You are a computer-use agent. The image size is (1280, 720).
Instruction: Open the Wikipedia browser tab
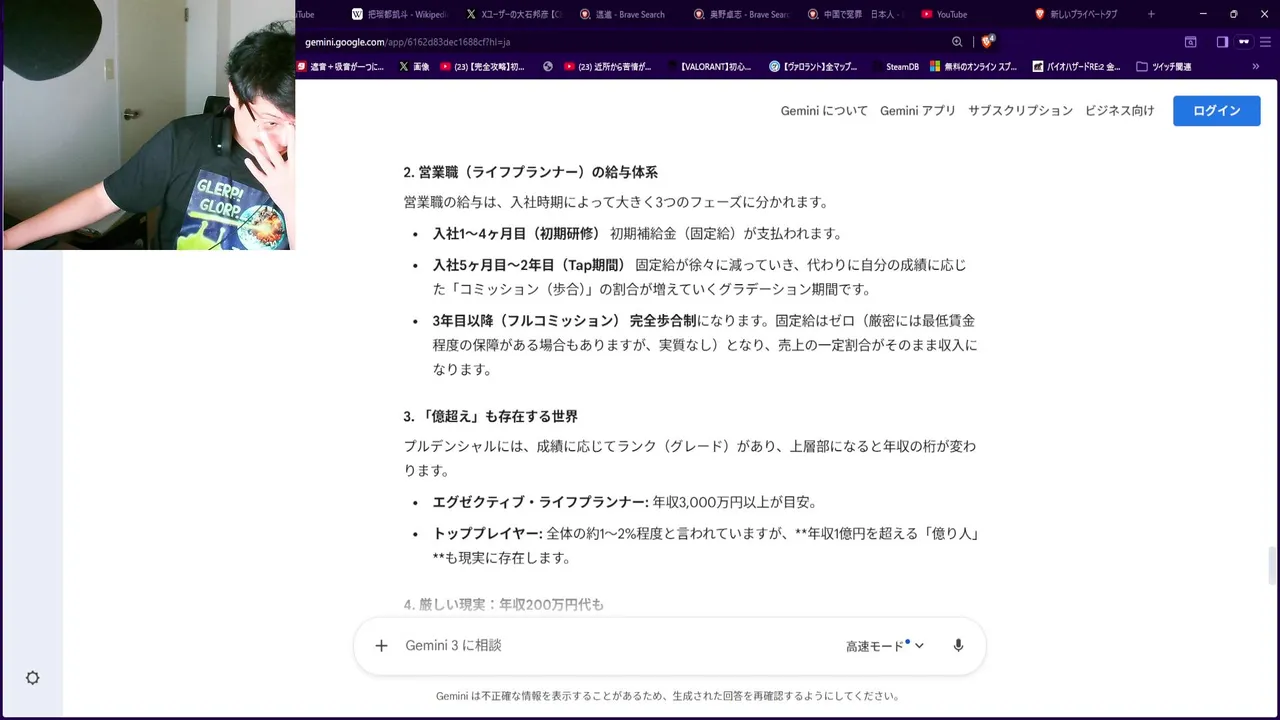(x=398, y=14)
